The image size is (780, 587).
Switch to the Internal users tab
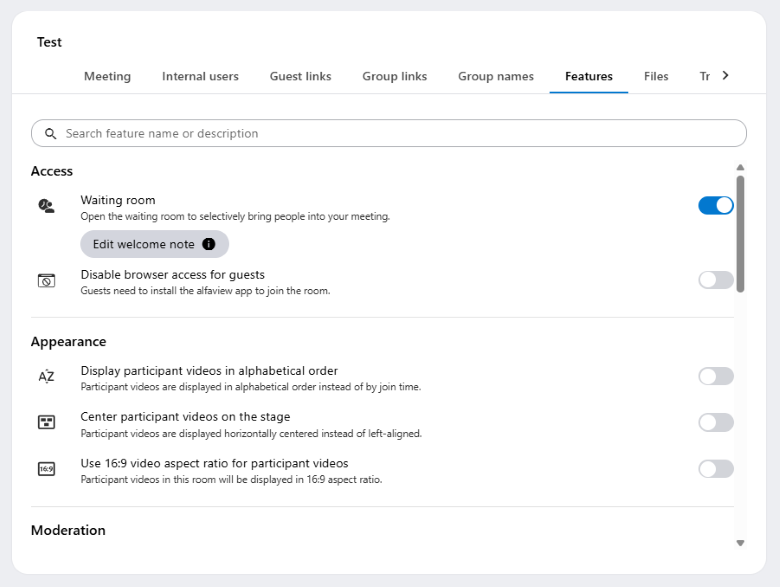coord(200,76)
